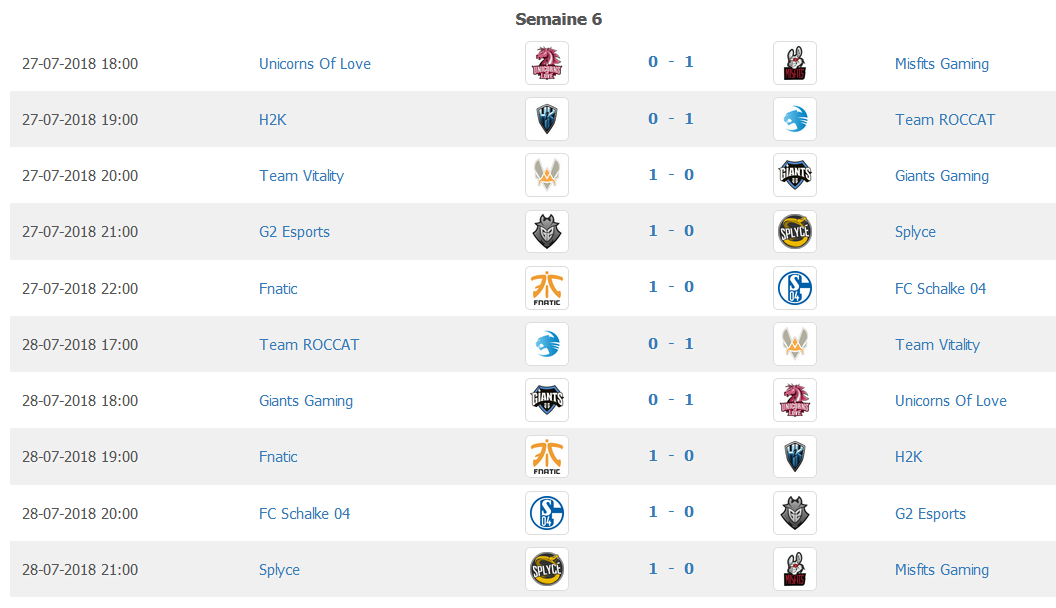1056x608 pixels.
Task: Click the Splyce logo opposite G2 Esports
Action: point(795,232)
